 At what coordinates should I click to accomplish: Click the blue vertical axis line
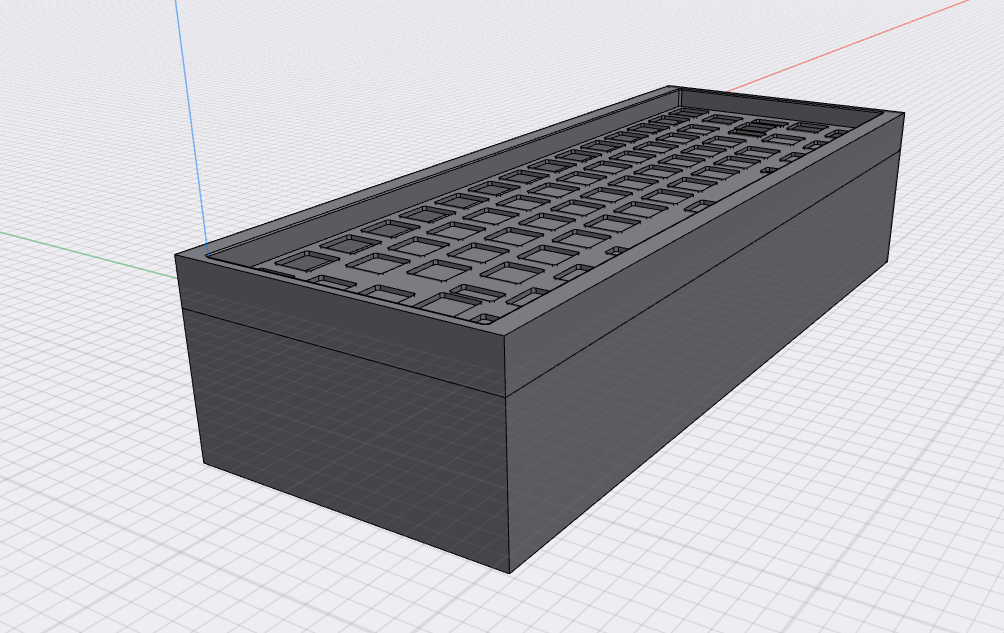click(x=191, y=128)
